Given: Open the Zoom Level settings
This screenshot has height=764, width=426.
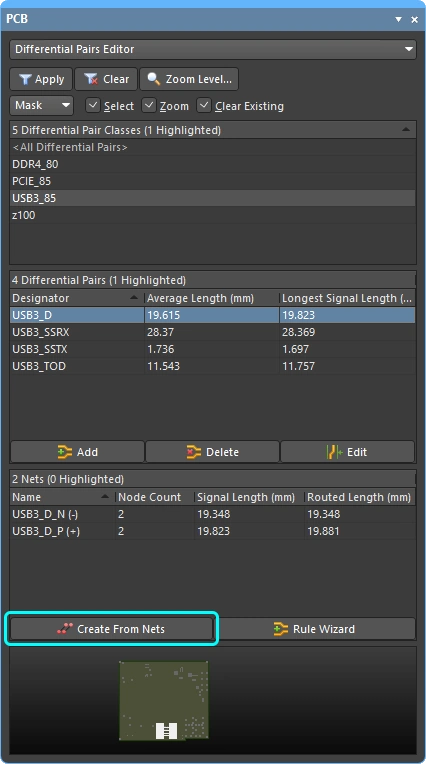Looking at the screenshot, I should tap(189, 79).
